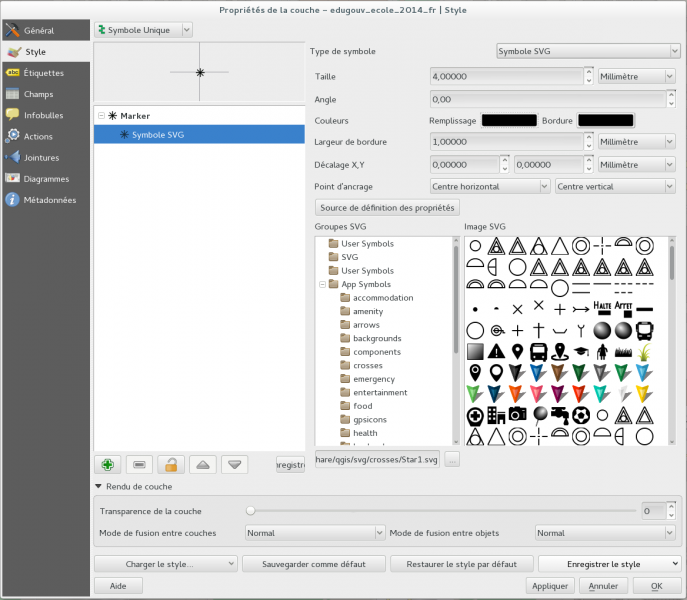The width and height of the screenshot is (687, 600).
Task: Collapse the Marker tree node
Action: 101,116
